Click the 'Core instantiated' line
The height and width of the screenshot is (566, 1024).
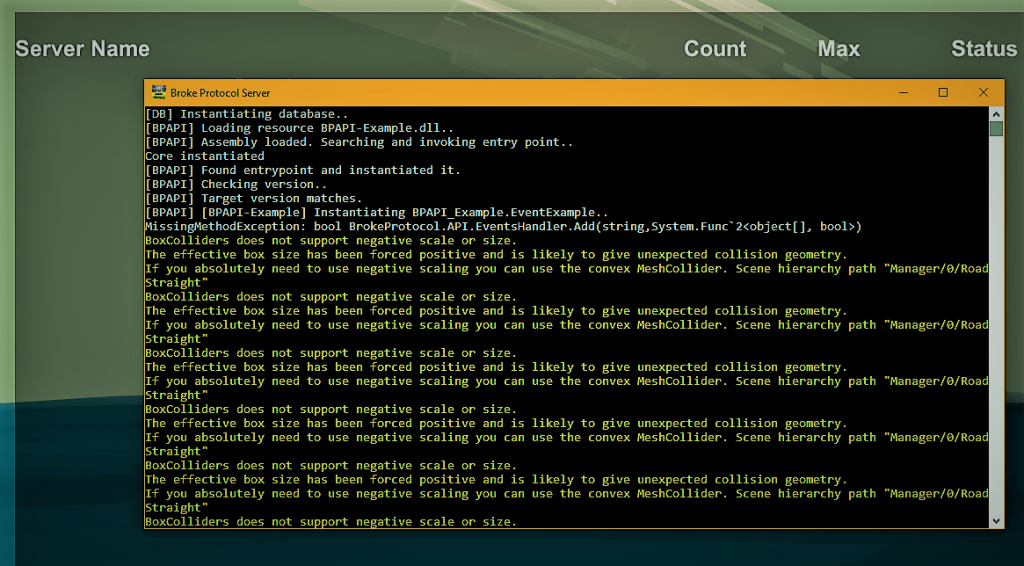[x=204, y=156]
